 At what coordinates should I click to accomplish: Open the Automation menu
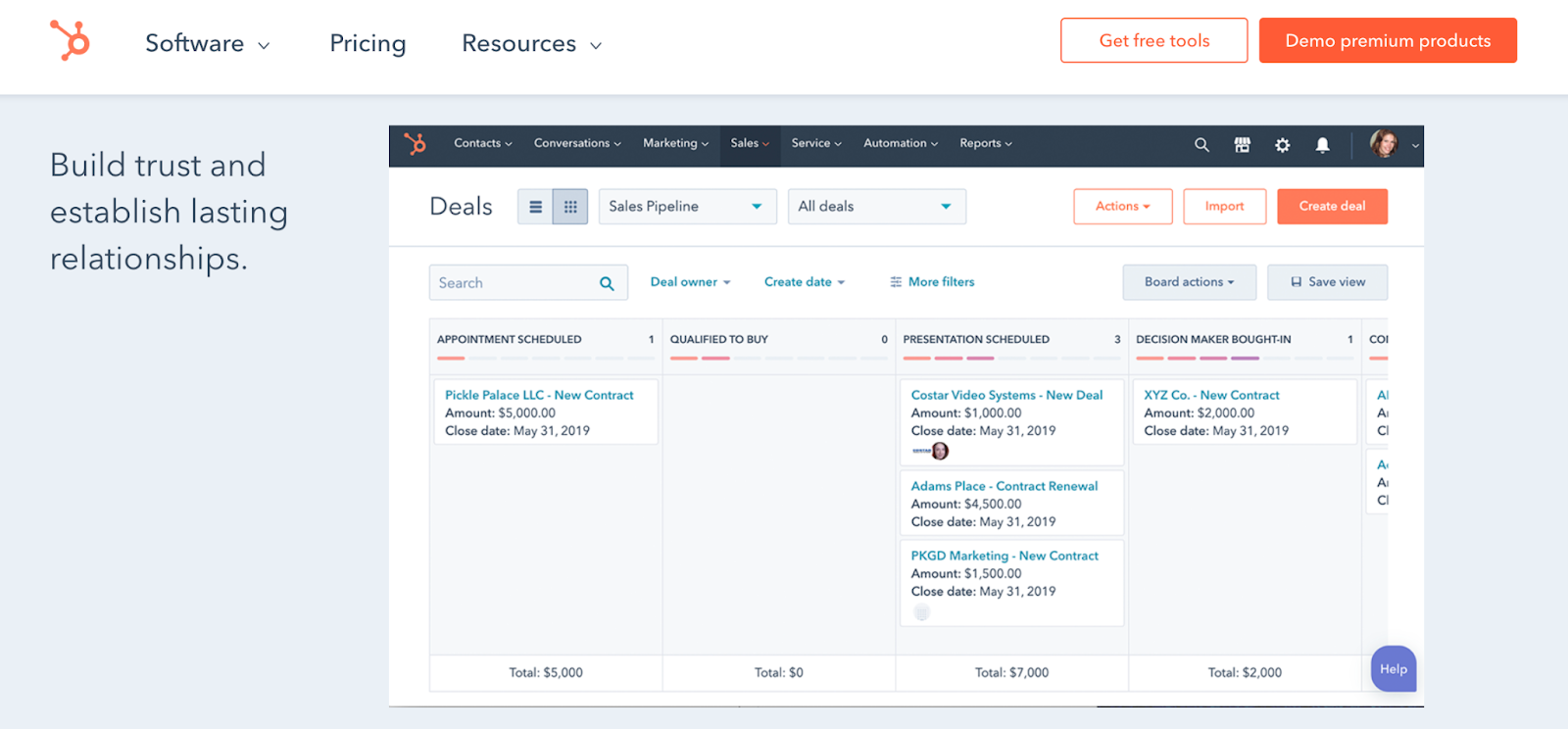tap(901, 143)
